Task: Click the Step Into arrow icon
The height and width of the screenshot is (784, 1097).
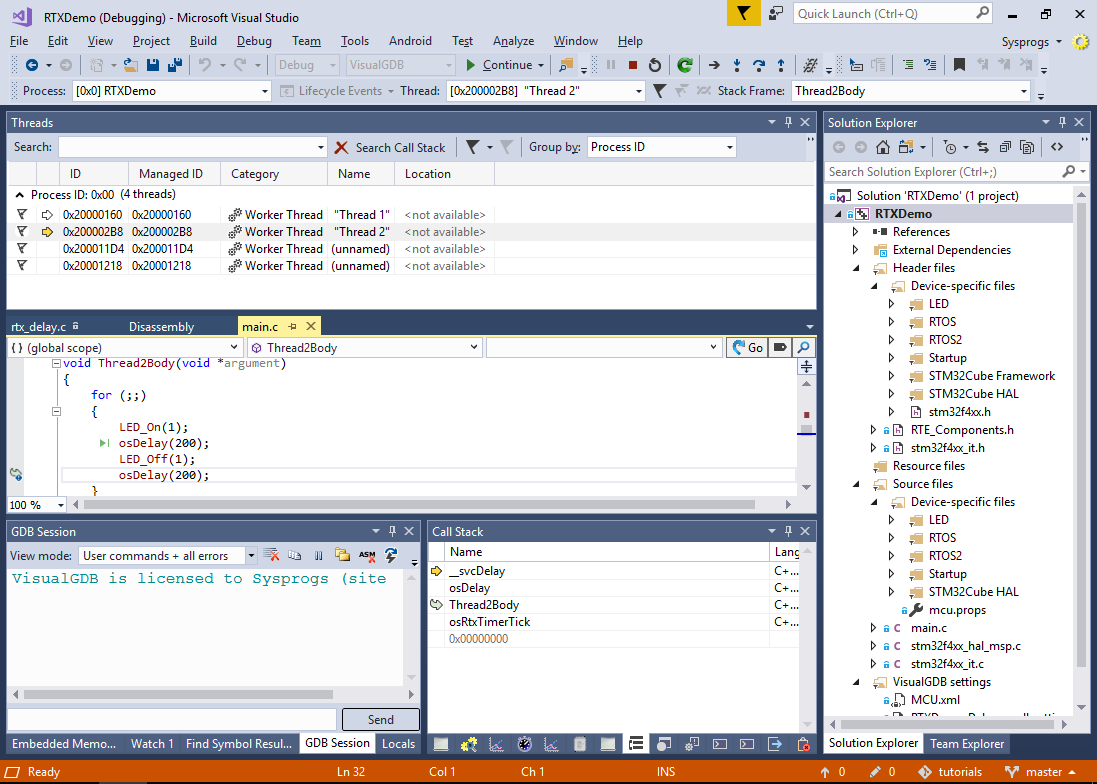Action: pyautogui.click(x=737, y=65)
